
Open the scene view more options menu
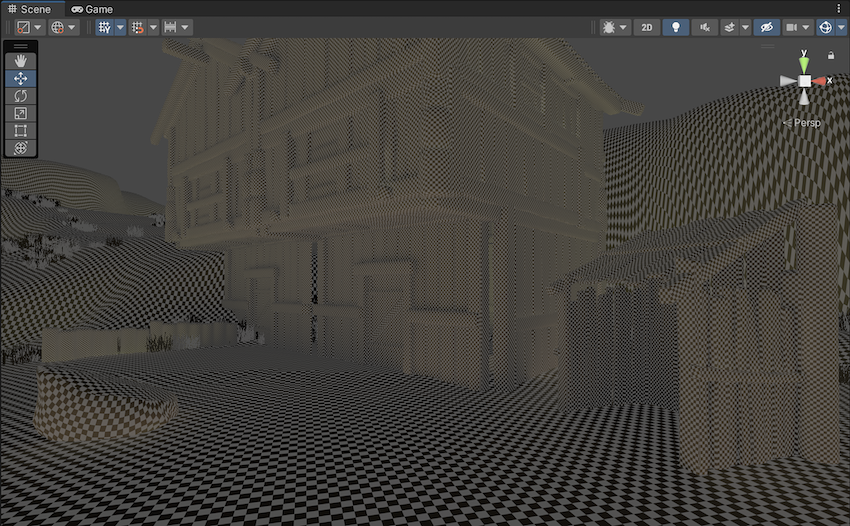pos(838,9)
